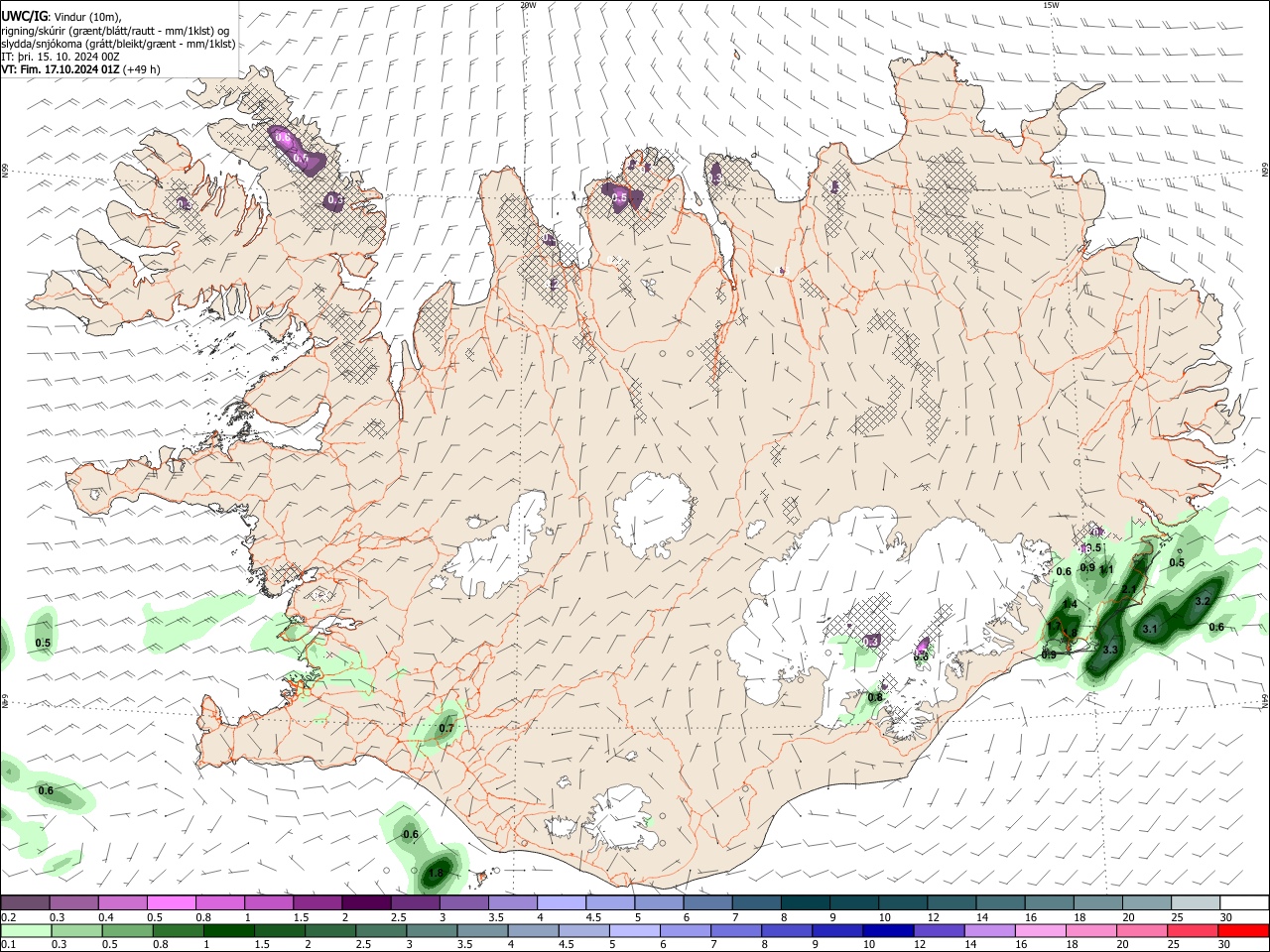Click the 20W longitude label
The image size is (1270, 952).
[x=528, y=5]
